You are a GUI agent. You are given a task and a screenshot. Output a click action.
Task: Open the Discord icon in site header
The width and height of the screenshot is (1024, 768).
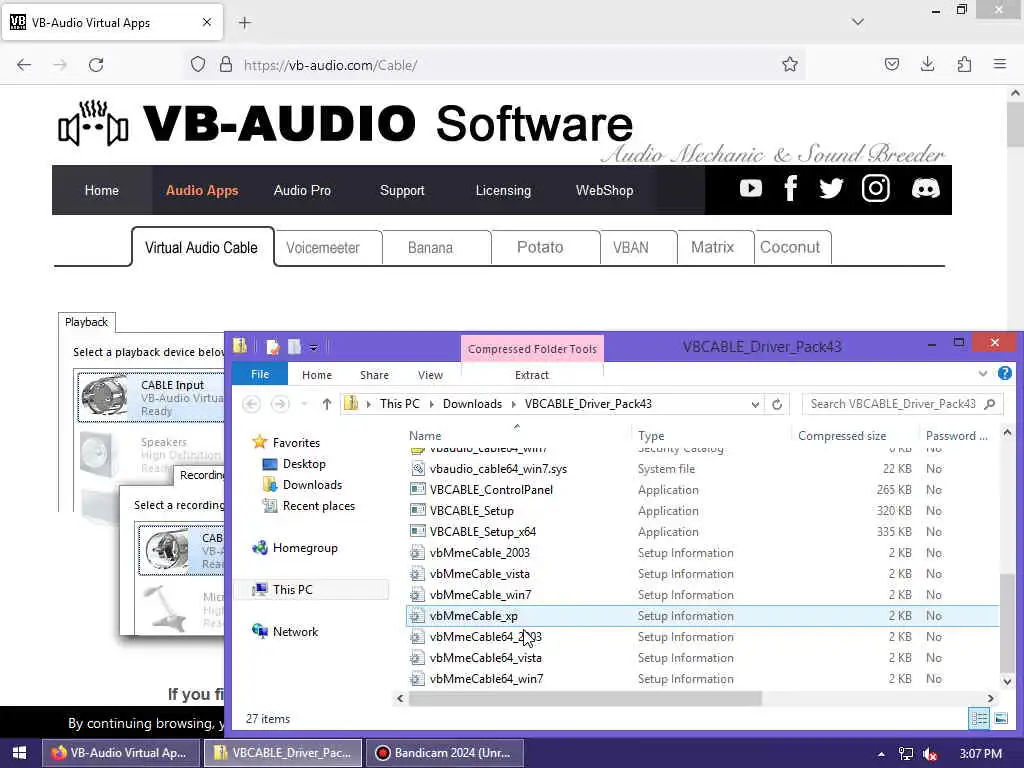tap(925, 189)
